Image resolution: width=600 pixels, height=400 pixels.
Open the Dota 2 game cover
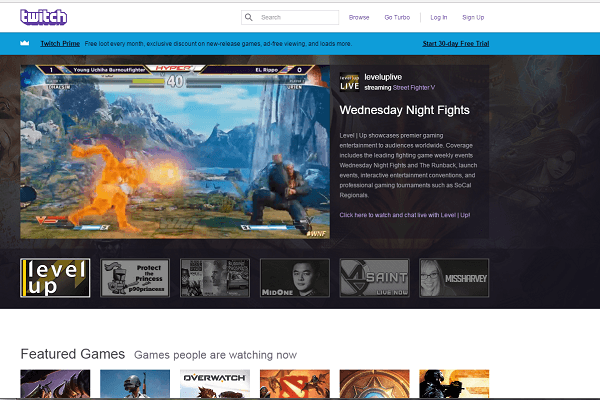pos(295,384)
